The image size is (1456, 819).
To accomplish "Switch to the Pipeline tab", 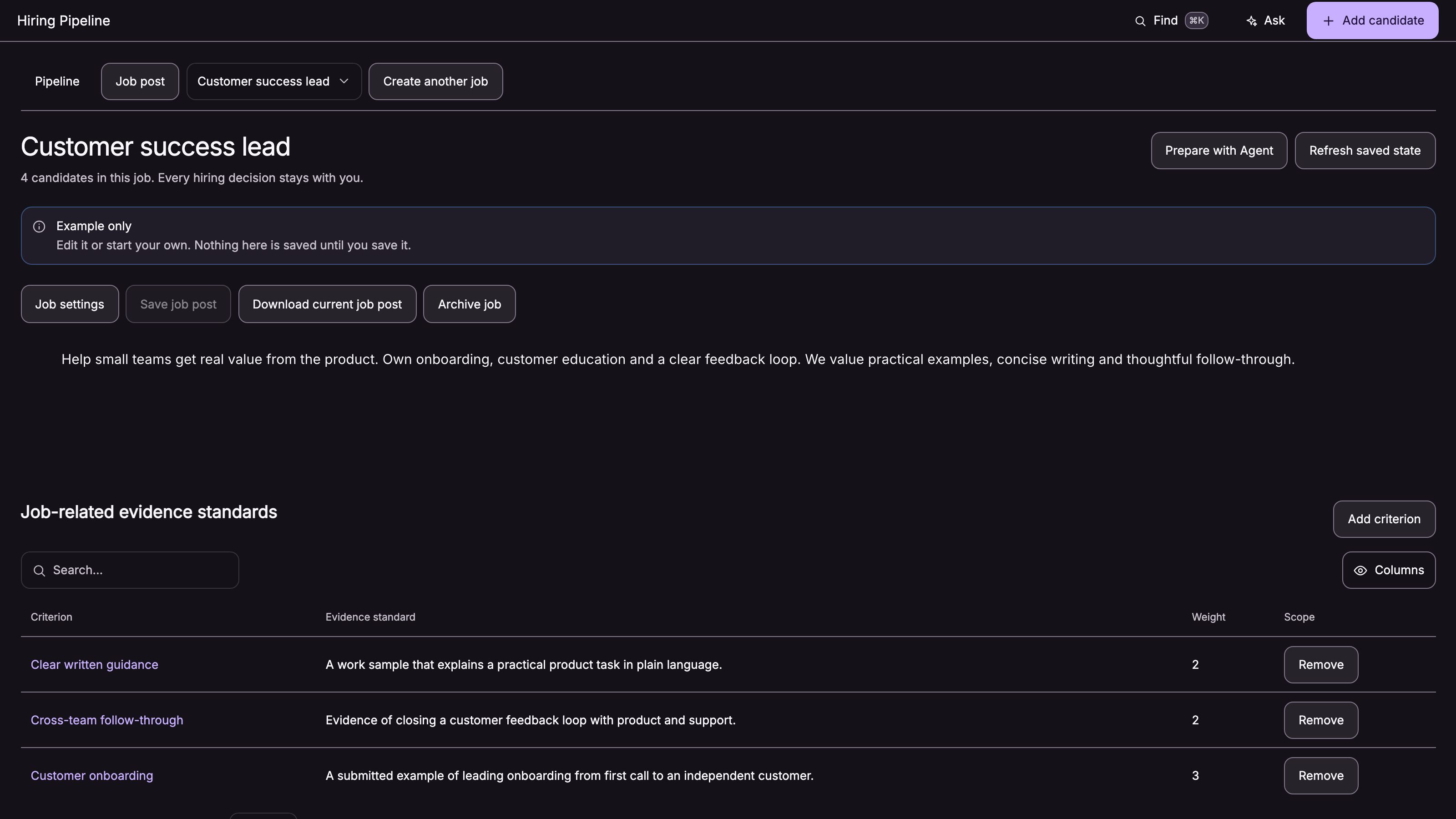I will 57,81.
